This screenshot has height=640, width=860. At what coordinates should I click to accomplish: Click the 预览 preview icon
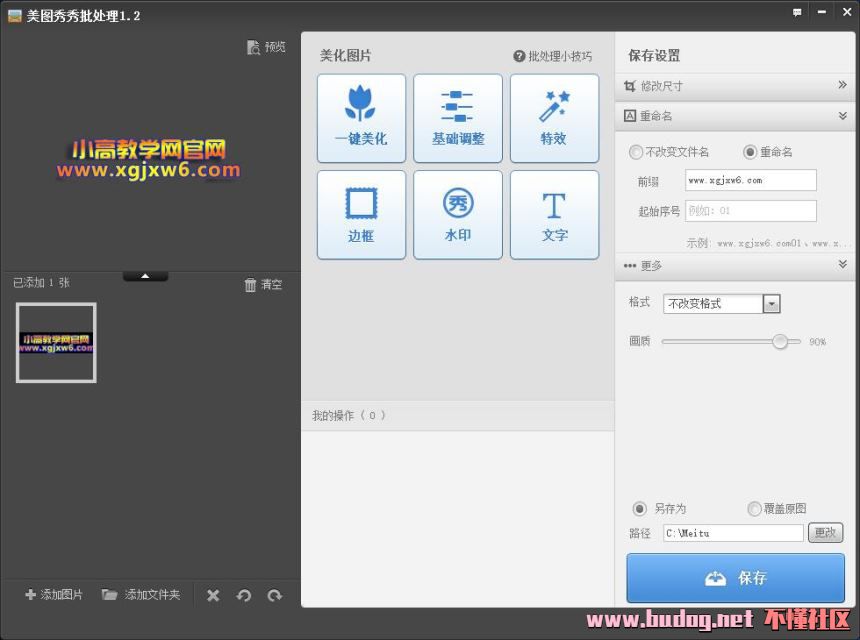[x=253, y=48]
